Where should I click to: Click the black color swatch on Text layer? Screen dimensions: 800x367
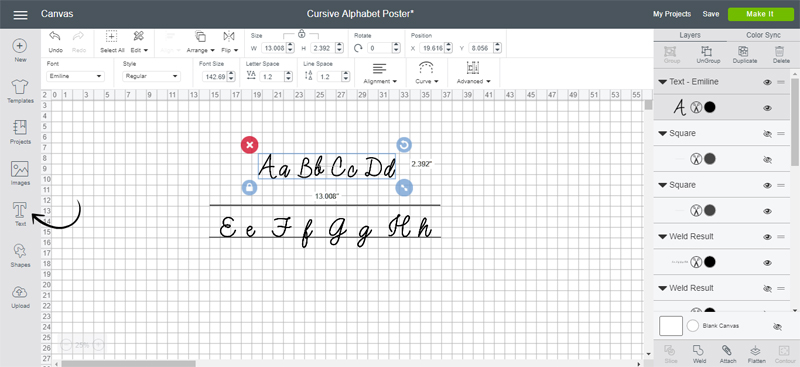709,107
